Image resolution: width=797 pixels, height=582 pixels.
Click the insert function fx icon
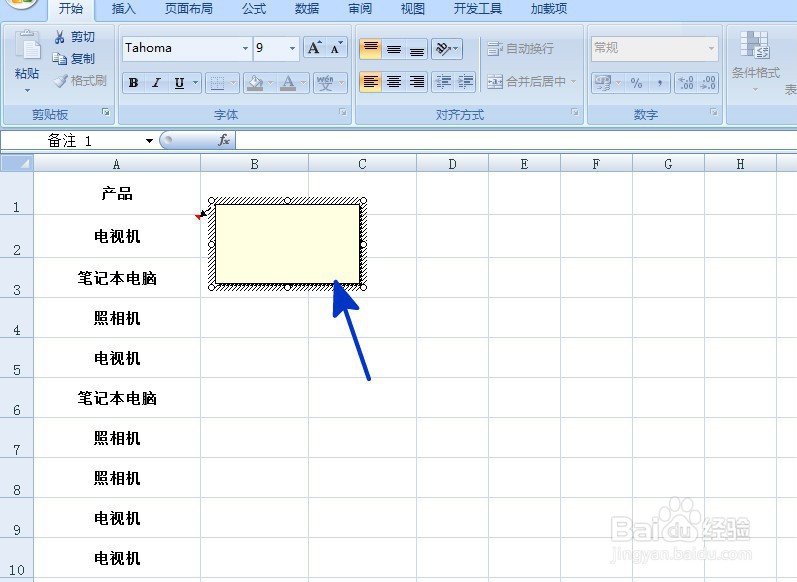point(224,140)
